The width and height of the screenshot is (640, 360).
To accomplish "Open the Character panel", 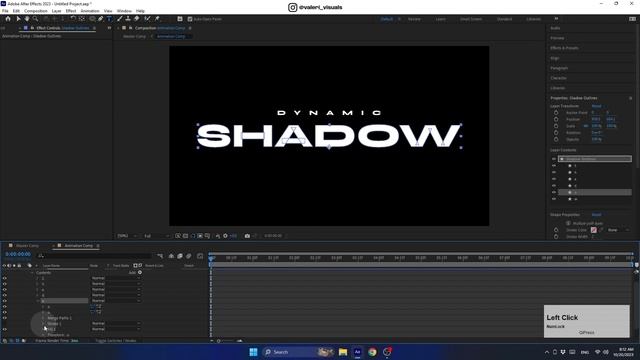I will click(x=558, y=78).
